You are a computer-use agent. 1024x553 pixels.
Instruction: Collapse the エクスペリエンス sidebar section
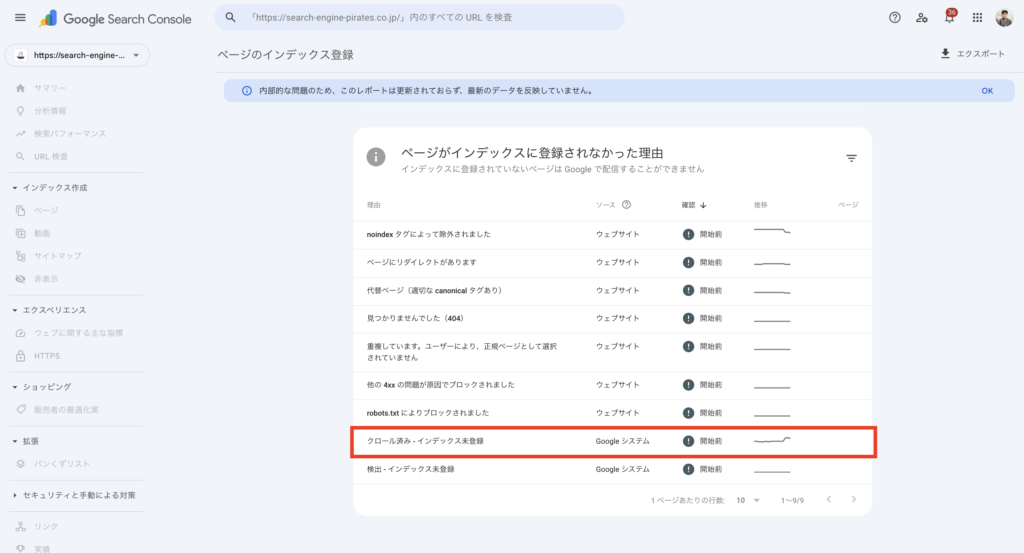coord(15,311)
